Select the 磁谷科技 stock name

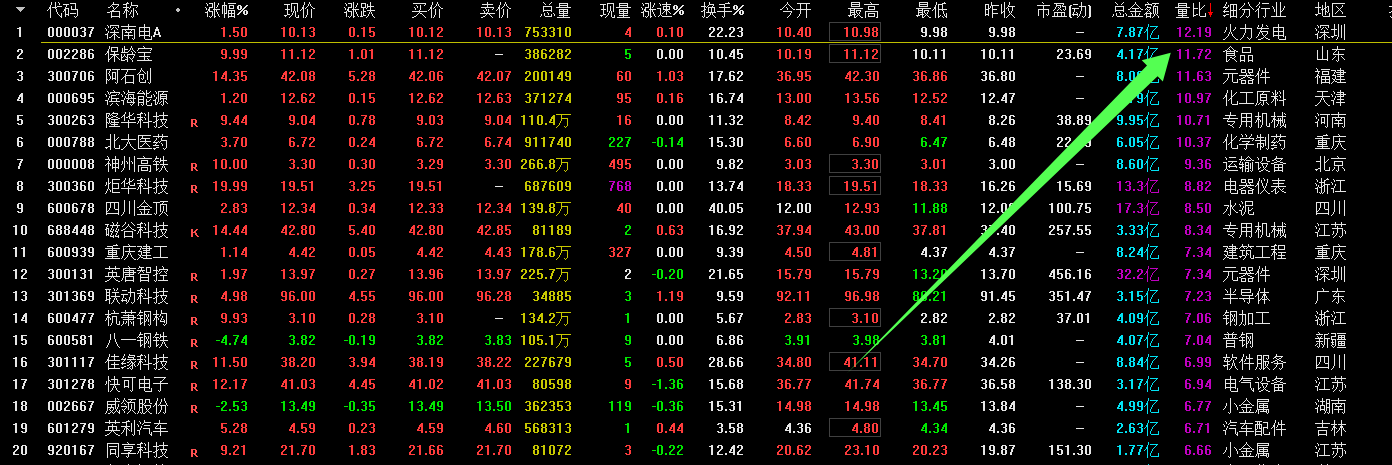click(138, 230)
